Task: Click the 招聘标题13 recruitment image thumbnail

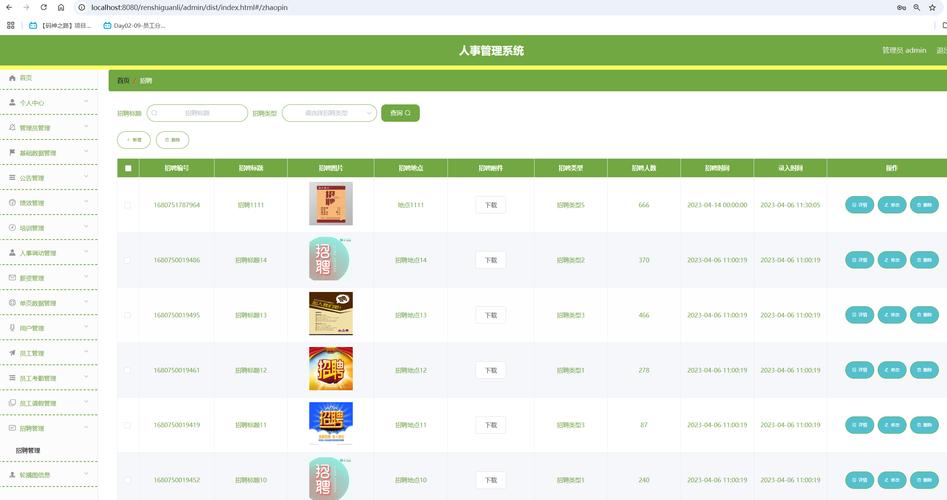Action: [x=330, y=314]
